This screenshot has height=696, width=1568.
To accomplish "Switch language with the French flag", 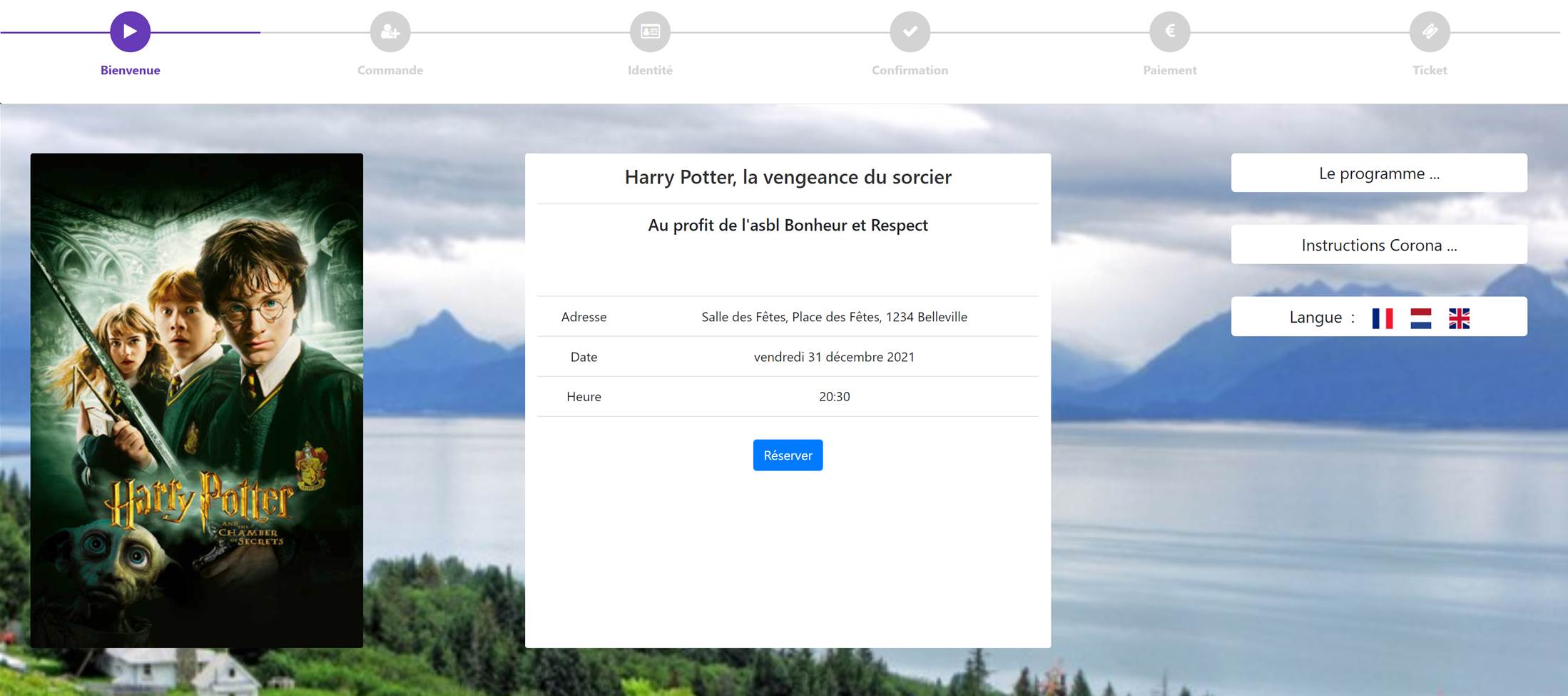I will [1382, 318].
